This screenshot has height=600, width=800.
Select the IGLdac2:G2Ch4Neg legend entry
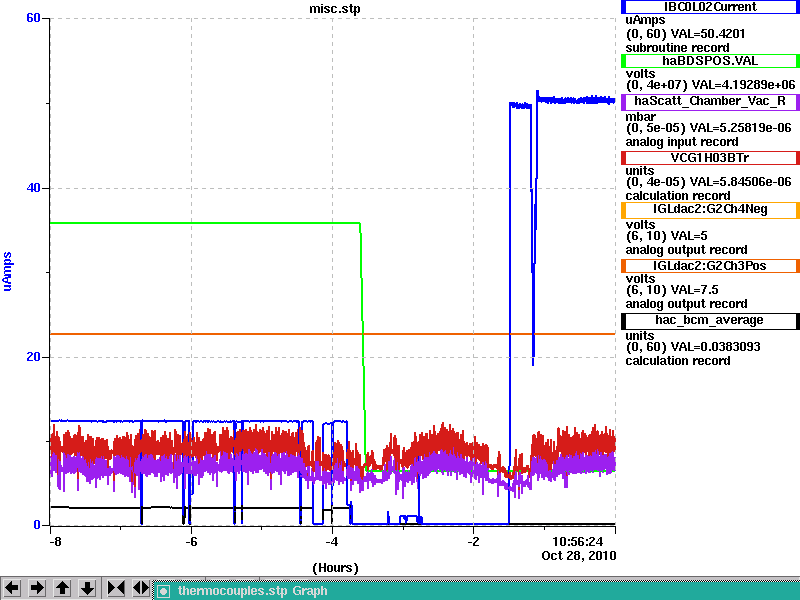pos(710,210)
